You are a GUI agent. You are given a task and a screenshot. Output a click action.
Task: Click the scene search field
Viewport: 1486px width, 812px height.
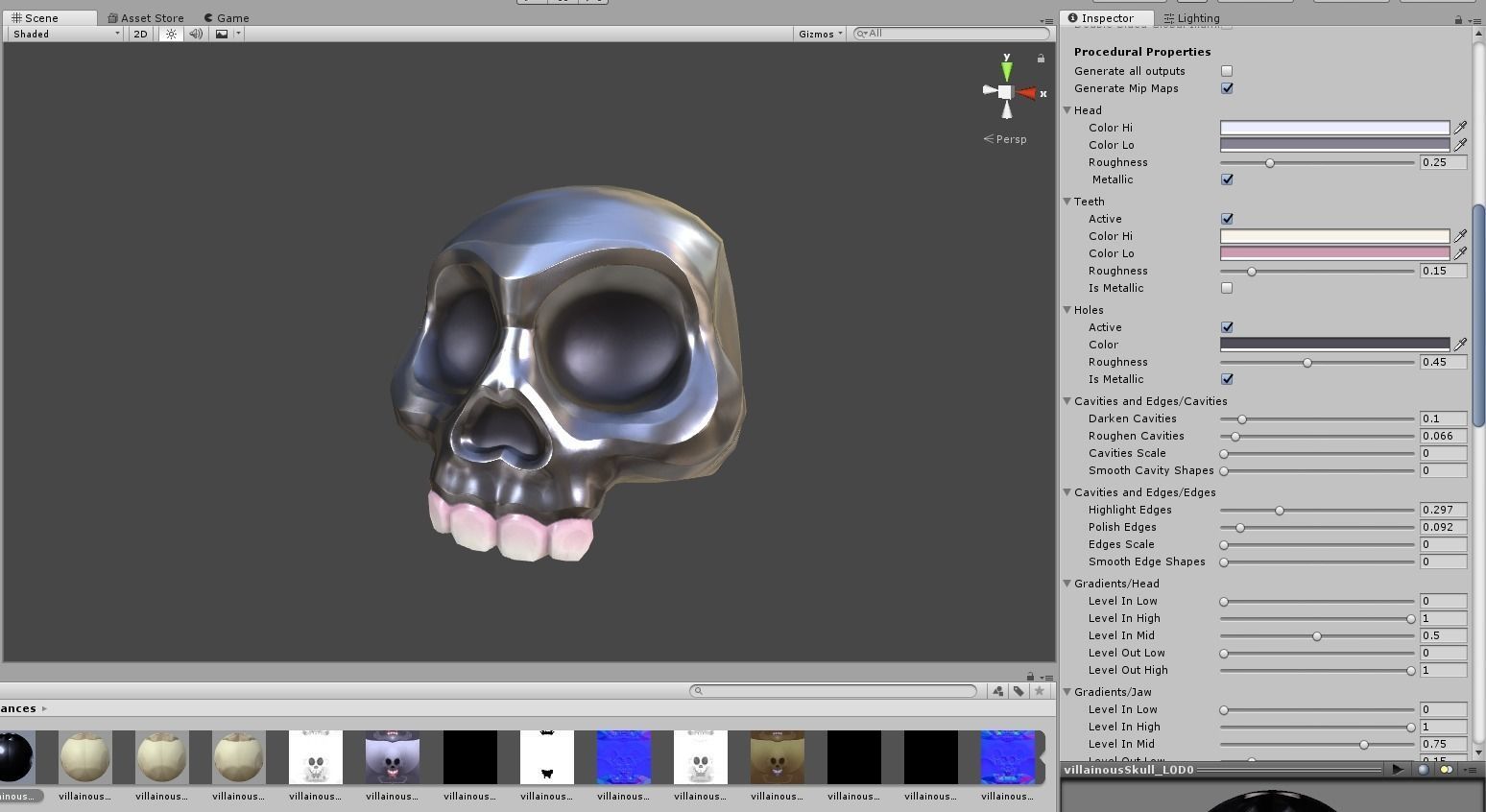click(x=951, y=34)
